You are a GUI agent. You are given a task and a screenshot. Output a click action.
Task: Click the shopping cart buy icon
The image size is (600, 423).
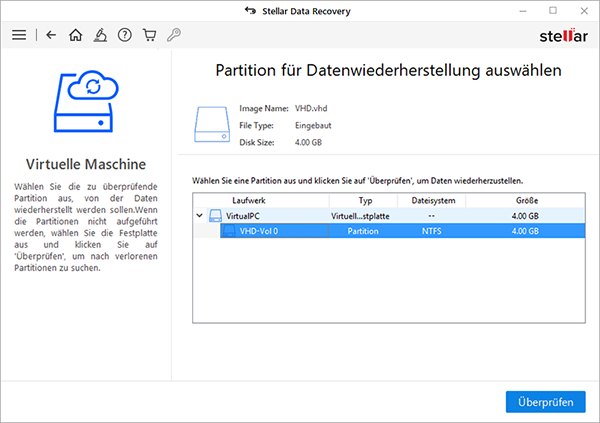(150, 34)
